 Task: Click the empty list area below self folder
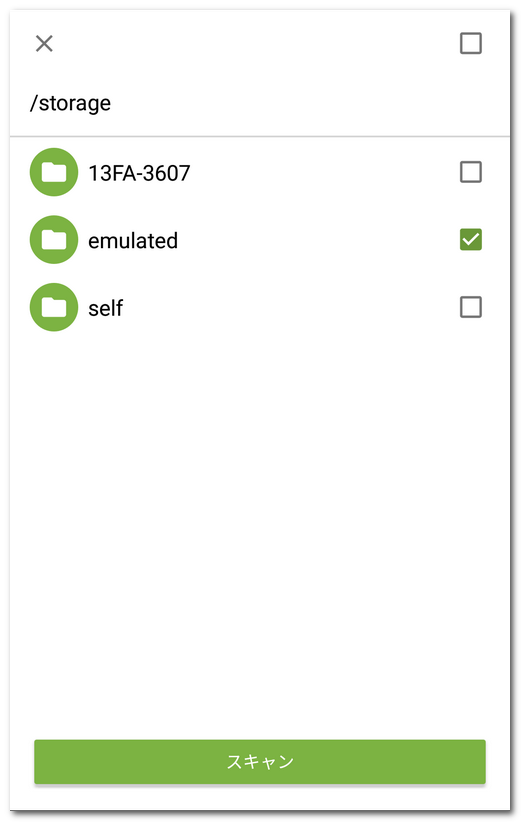tap(260, 529)
